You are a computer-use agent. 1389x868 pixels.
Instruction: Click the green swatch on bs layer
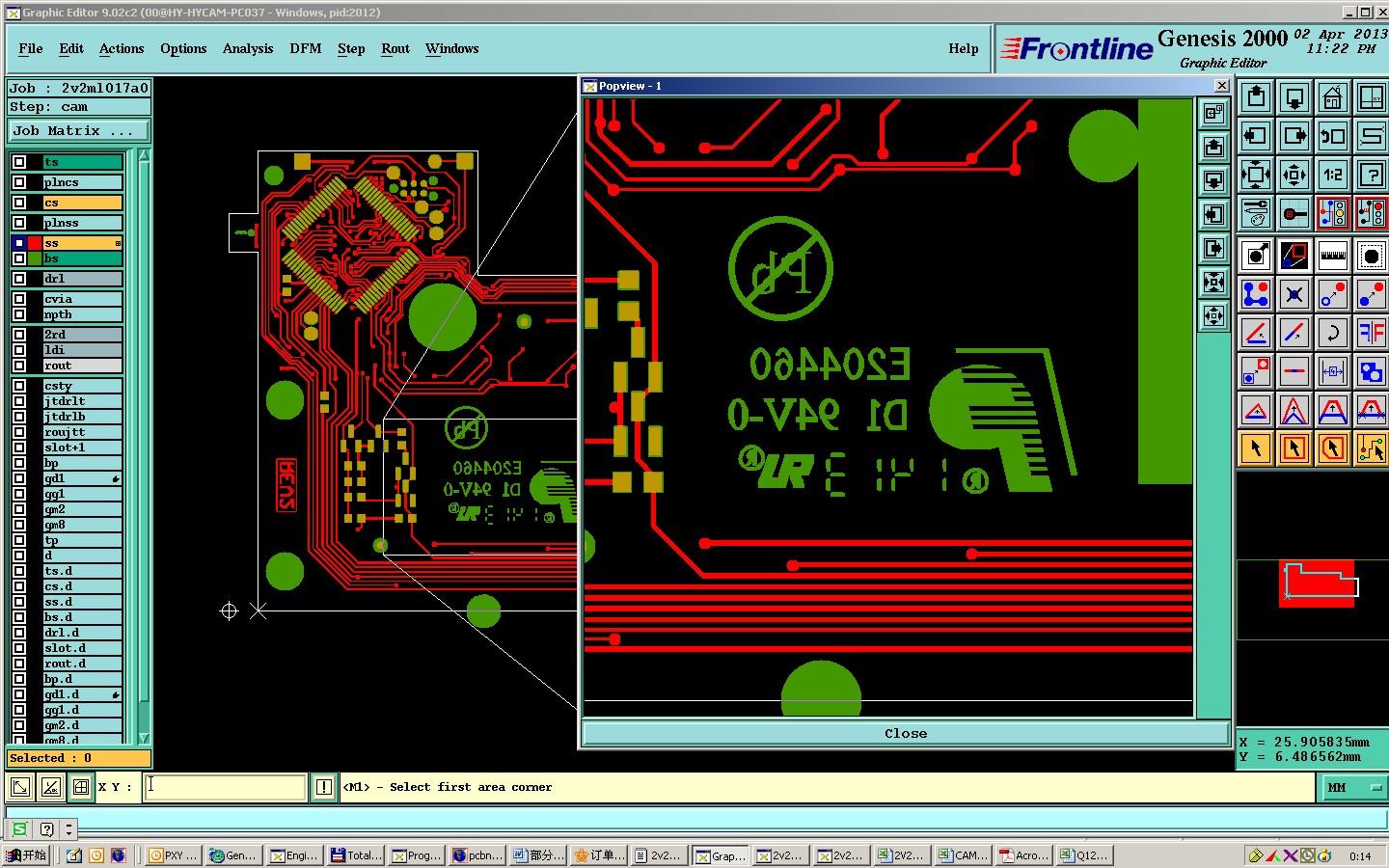(35, 258)
